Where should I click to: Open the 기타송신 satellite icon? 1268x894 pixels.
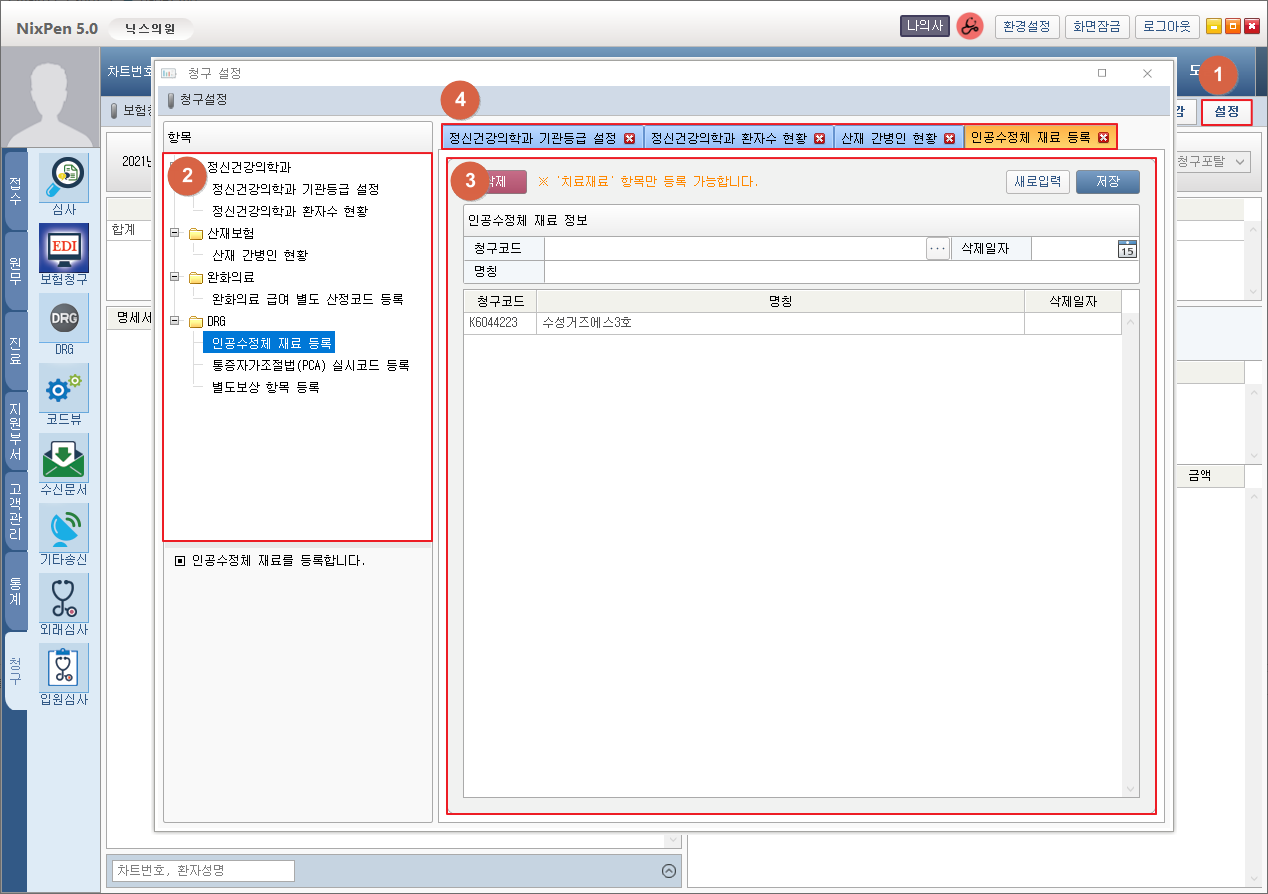[64, 527]
